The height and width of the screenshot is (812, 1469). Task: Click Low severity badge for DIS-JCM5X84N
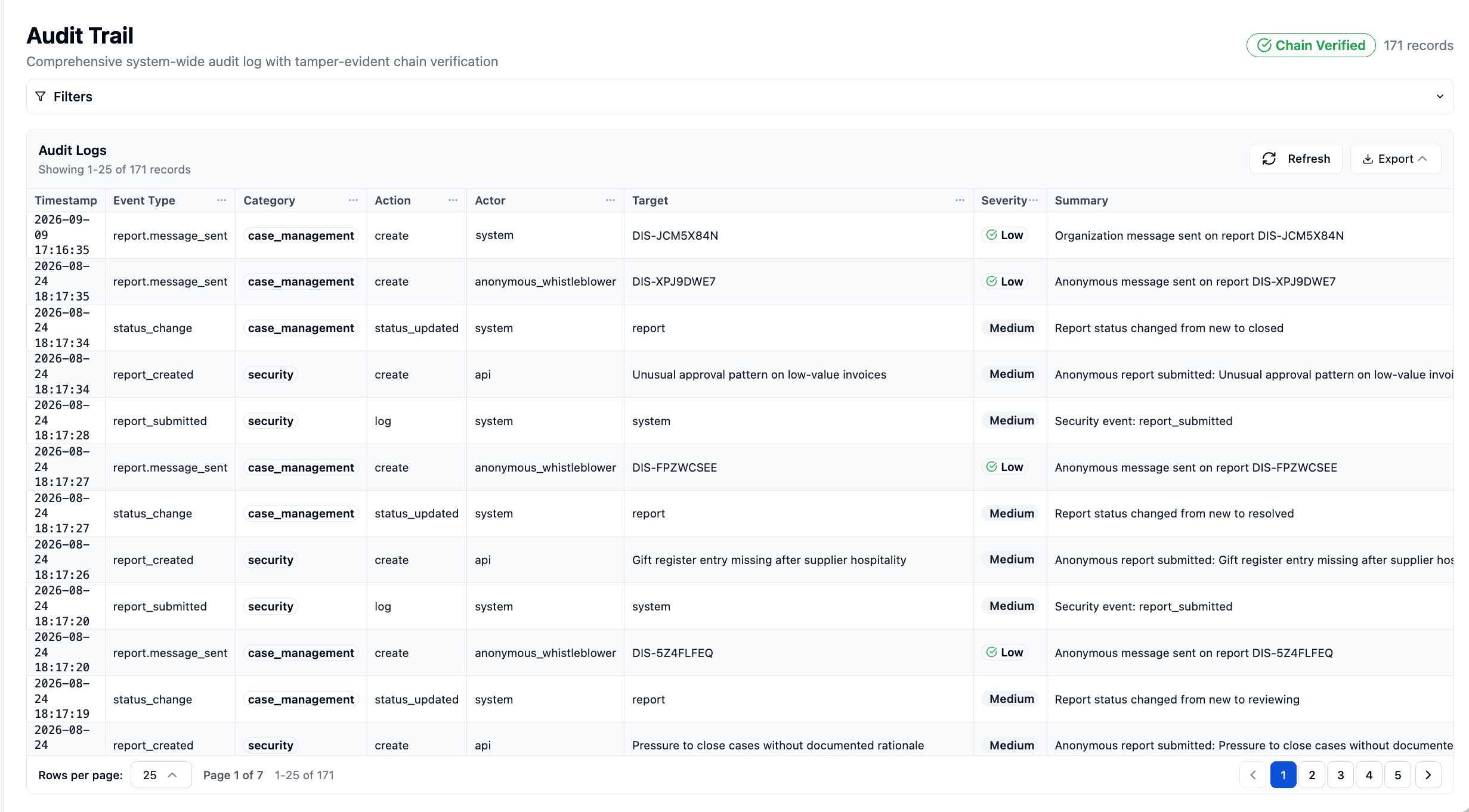tap(1004, 235)
